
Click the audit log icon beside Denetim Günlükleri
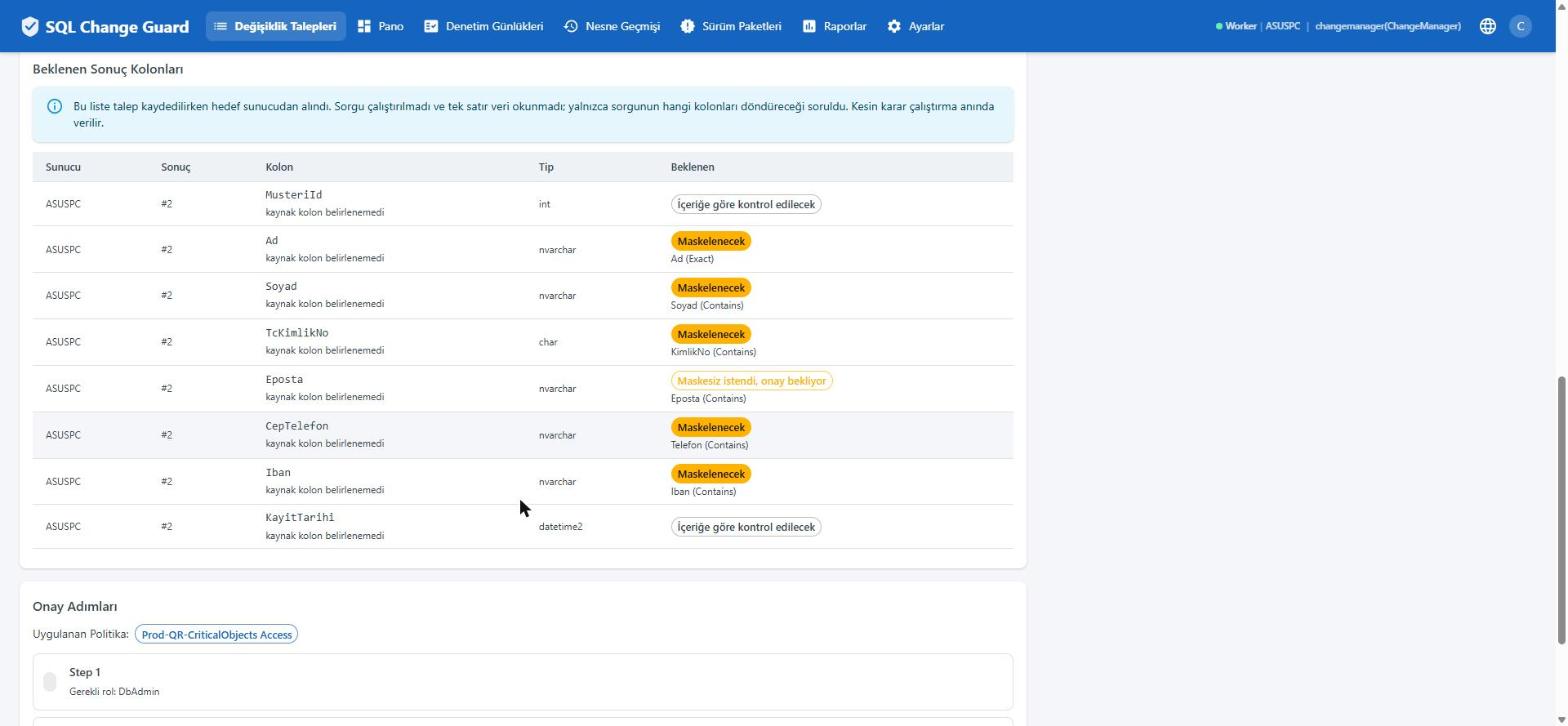point(431,26)
